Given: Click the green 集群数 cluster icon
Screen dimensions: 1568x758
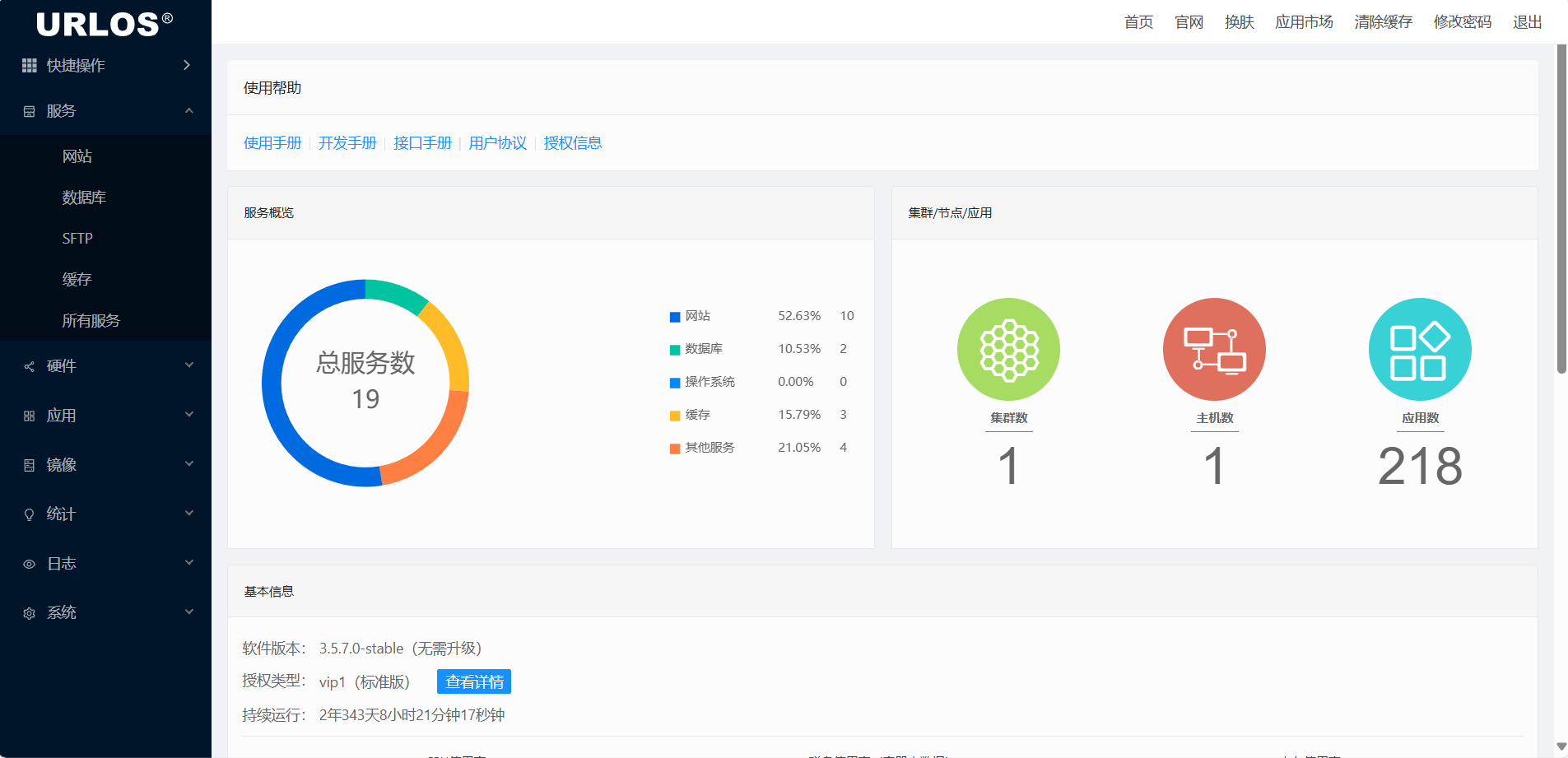Looking at the screenshot, I should point(1007,348).
